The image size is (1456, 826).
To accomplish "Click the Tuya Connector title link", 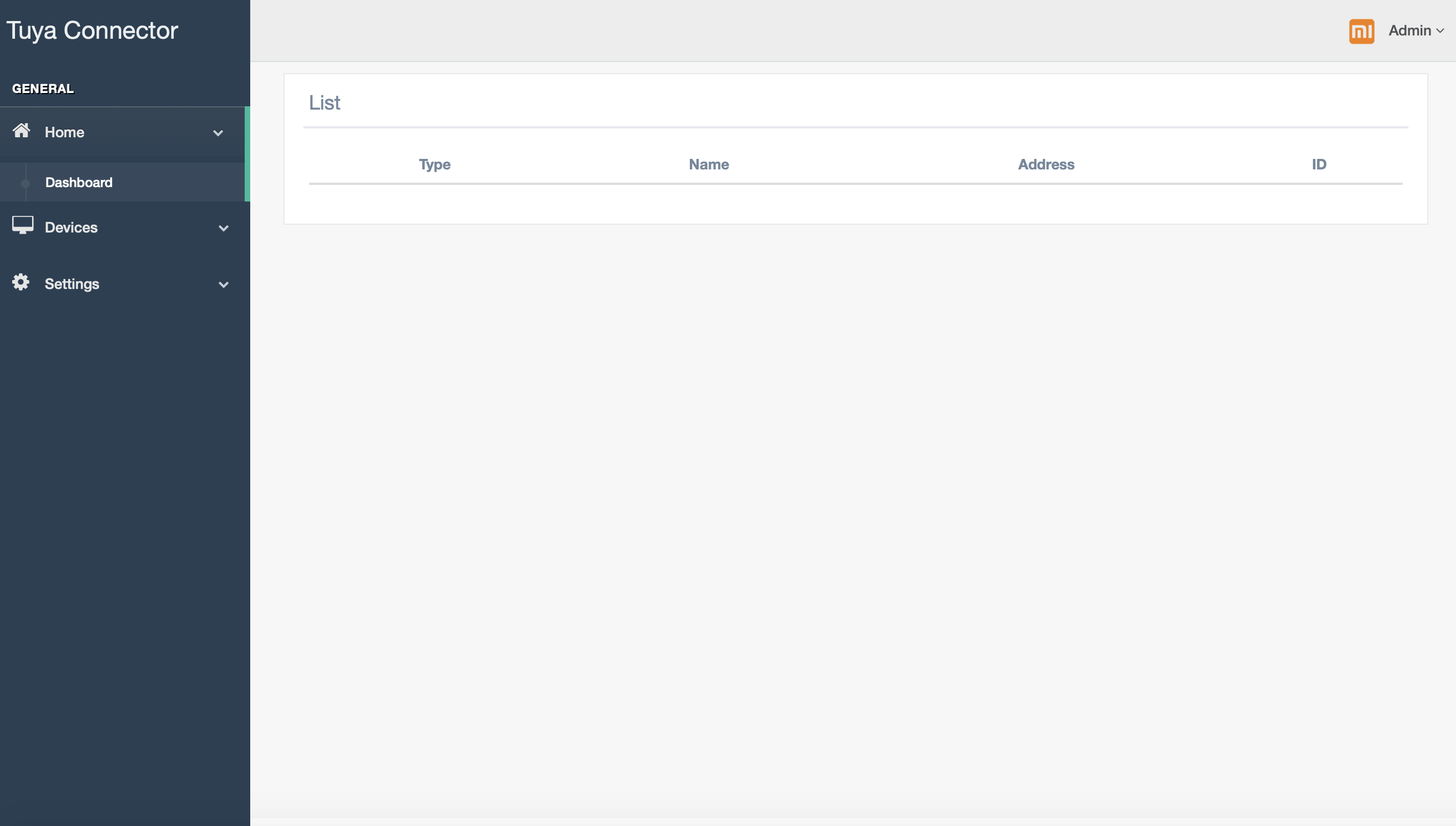I will click(x=92, y=30).
